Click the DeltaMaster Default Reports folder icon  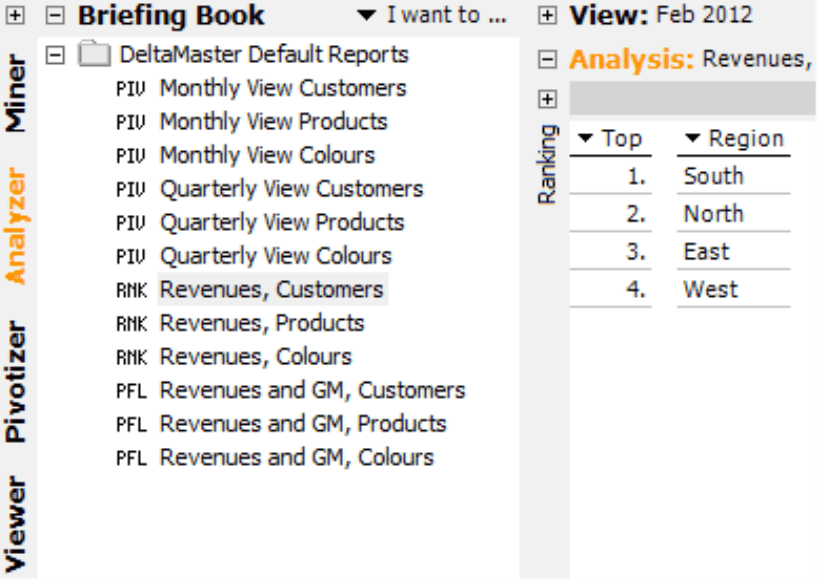94,54
